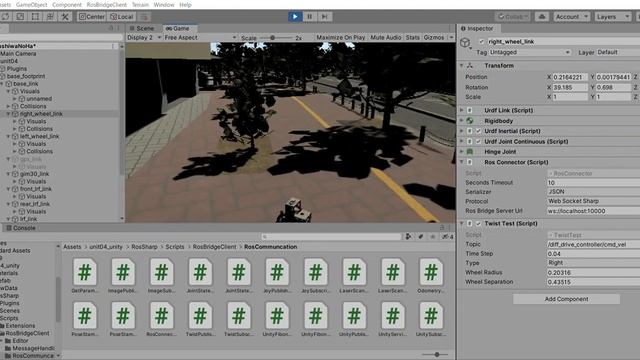
Task: Open the RosBridgeClient menu
Action: click(x=107, y=4)
